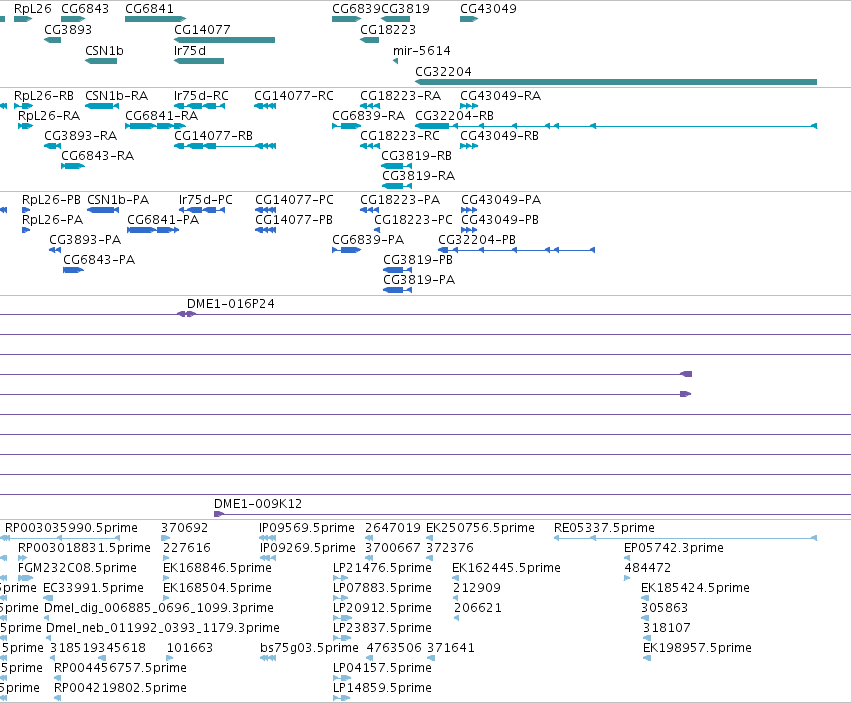This screenshot has width=851, height=703.
Task: Open the CG43049-RB transcript label
Action: point(499,136)
